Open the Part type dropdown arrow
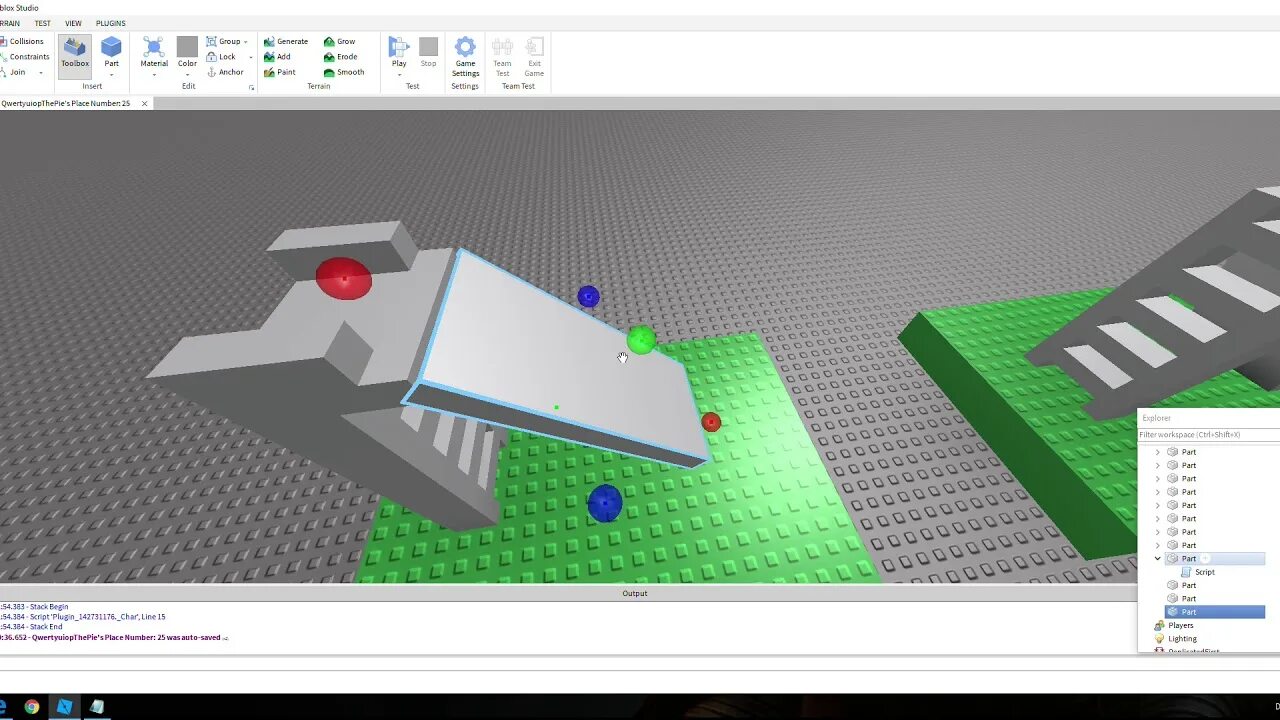Image resolution: width=1280 pixels, height=720 pixels. point(111,75)
